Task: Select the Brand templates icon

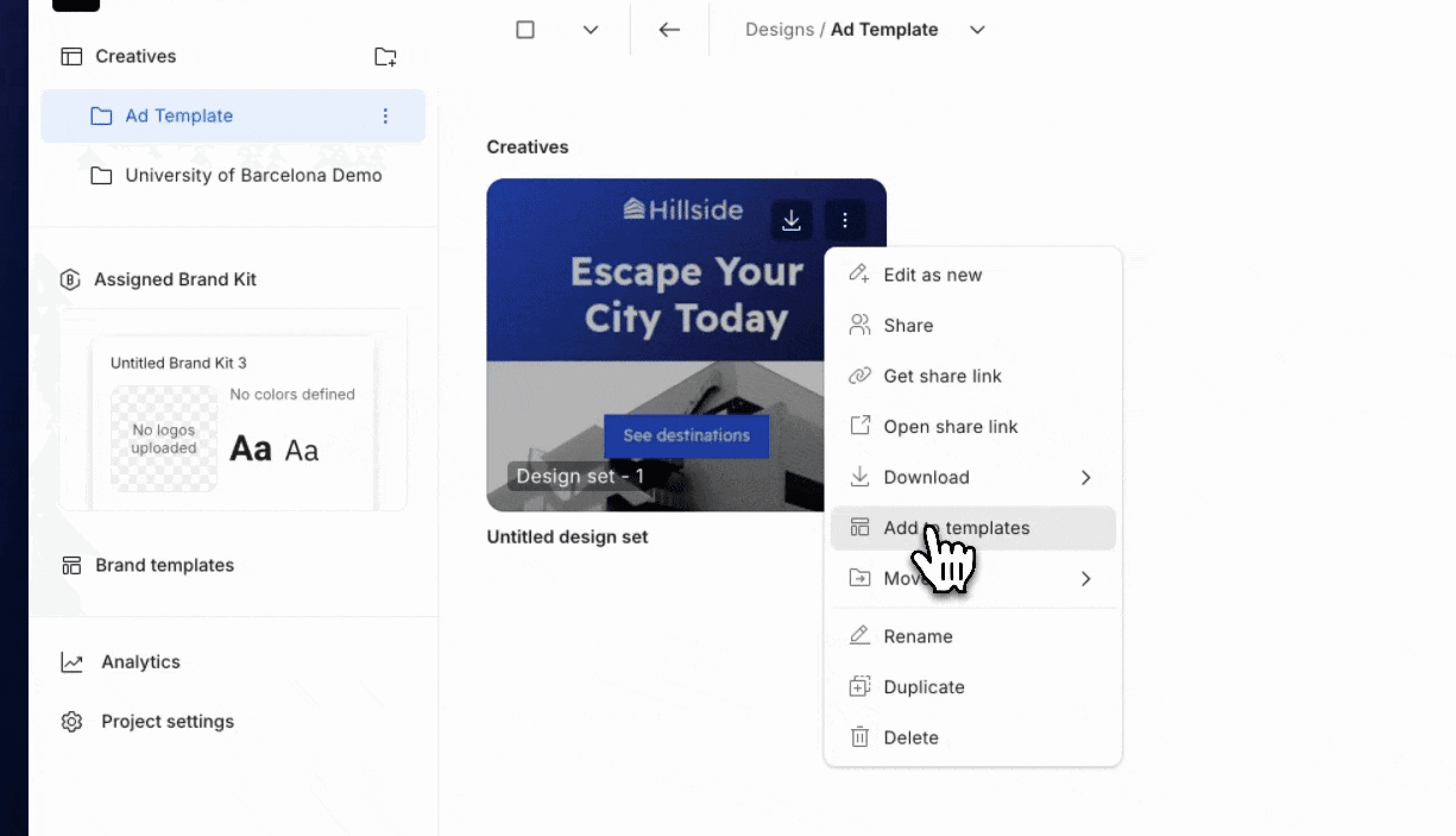Action: (71, 566)
